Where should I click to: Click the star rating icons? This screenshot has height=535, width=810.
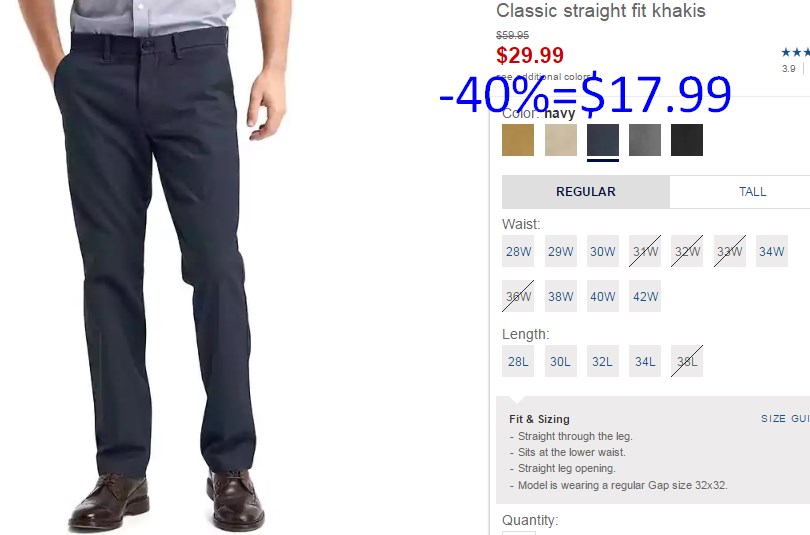pos(796,52)
